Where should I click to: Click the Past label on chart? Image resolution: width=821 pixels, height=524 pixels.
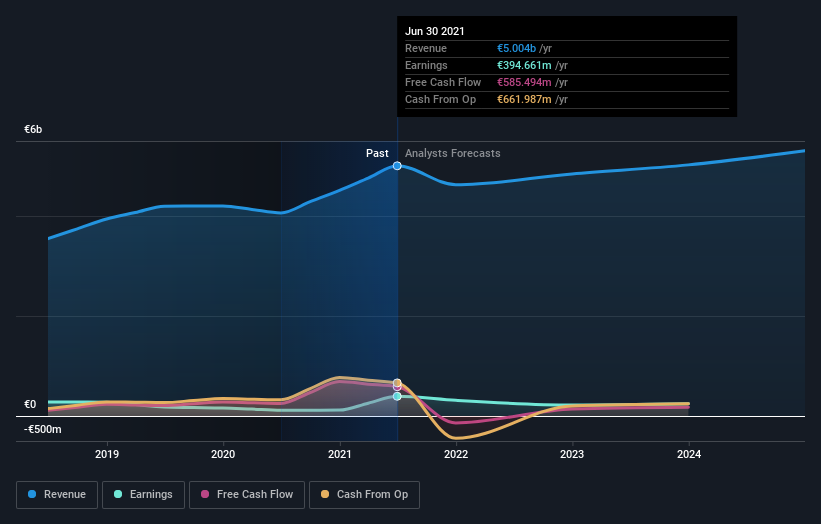pyautogui.click(x=377, y=153)
